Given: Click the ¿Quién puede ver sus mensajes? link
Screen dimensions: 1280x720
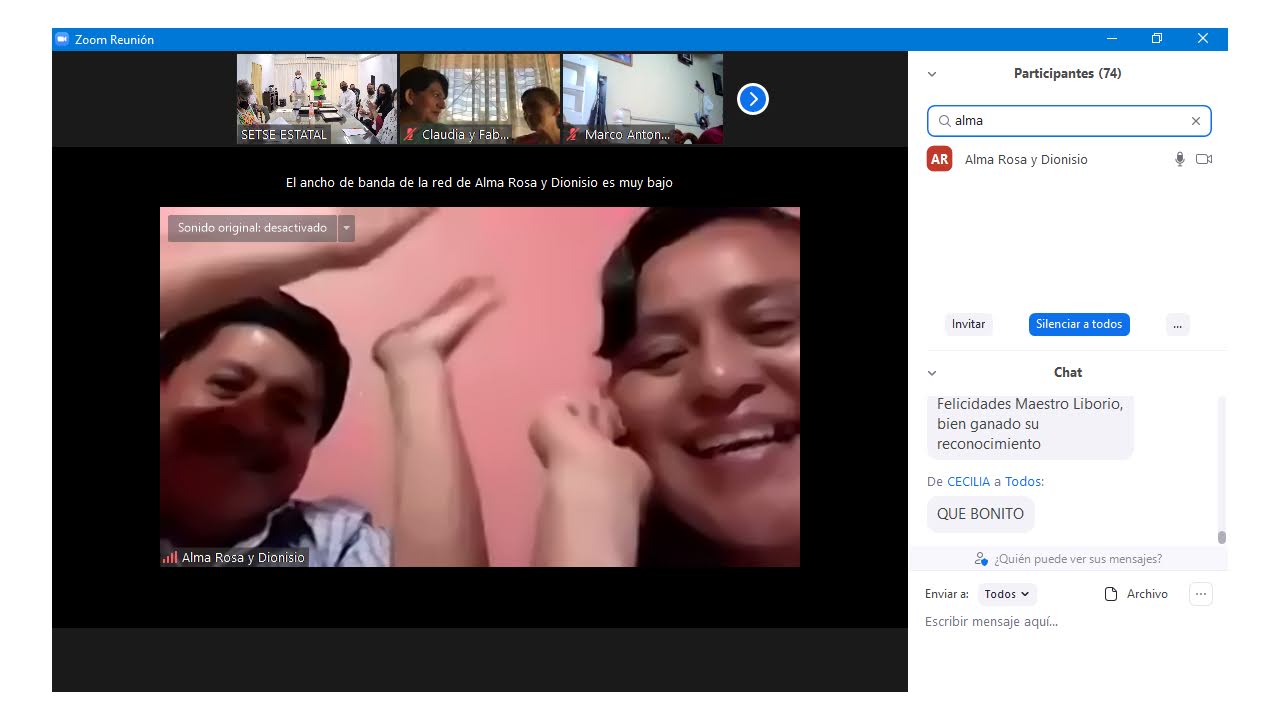Looking at the screenshot, I should tap(1078, 559).
